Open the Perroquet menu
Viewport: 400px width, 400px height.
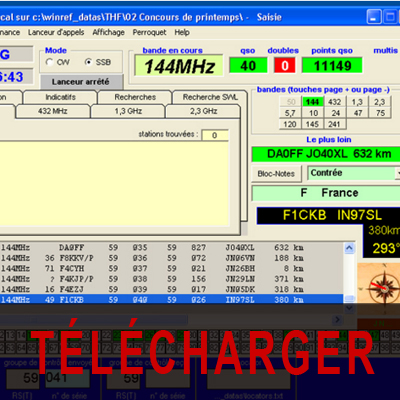pyautogui.click(x=149, y=32)
